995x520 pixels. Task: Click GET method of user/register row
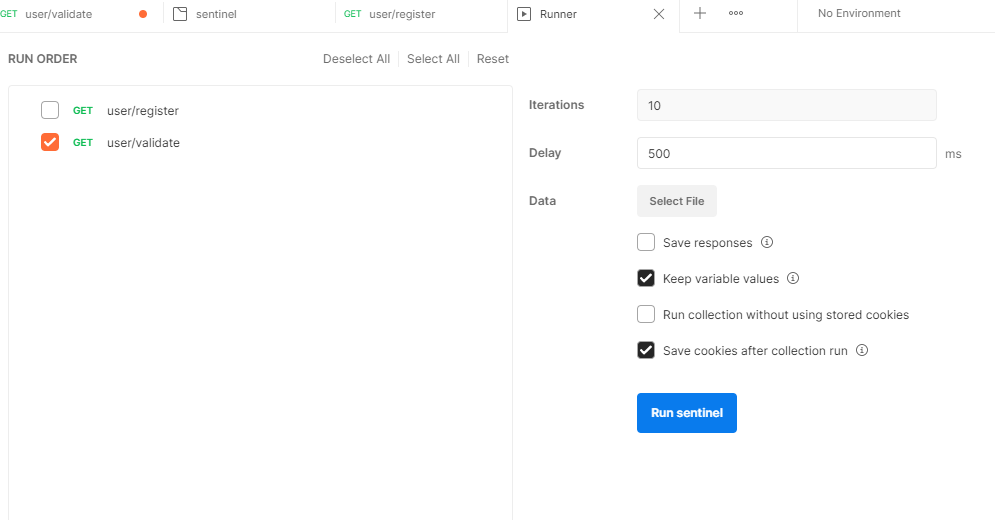click(x=82, y=110)
